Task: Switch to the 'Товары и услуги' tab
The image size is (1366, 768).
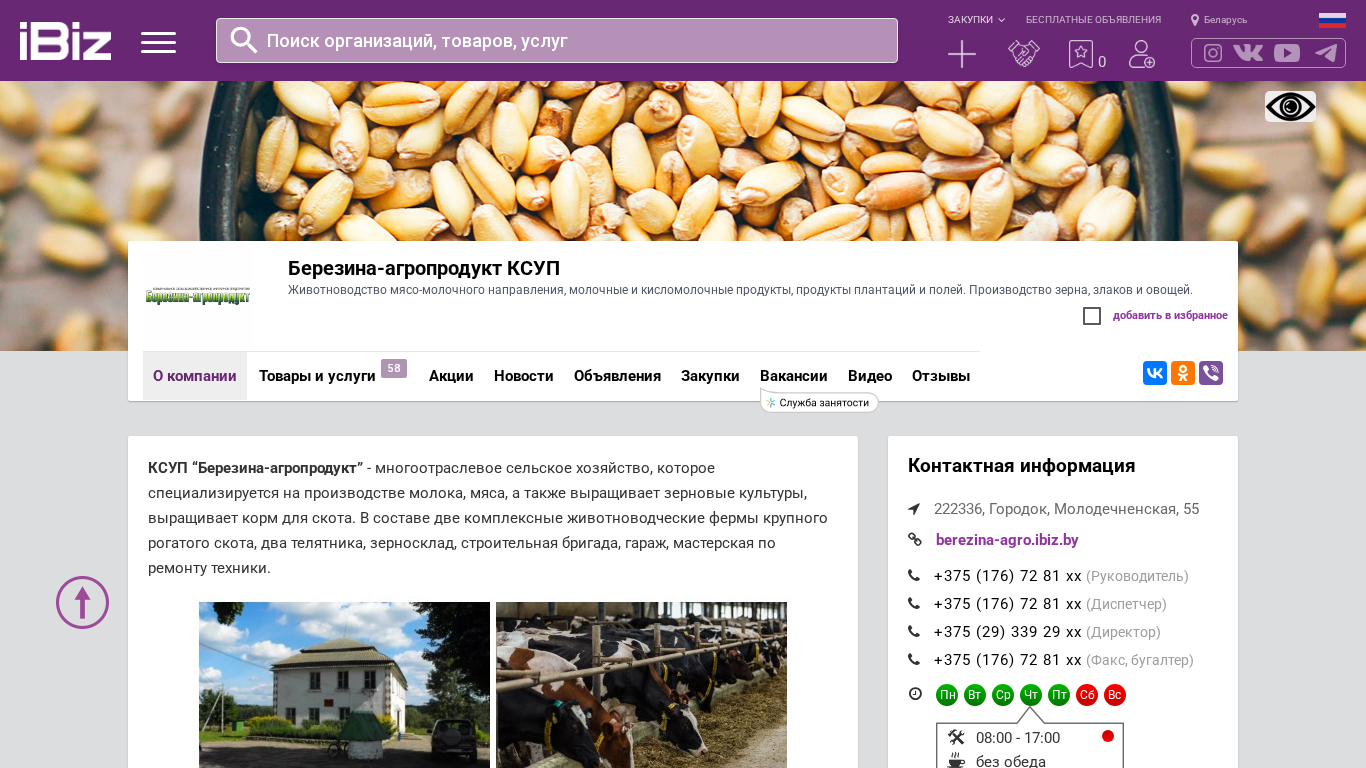Action: pos(317,376)
